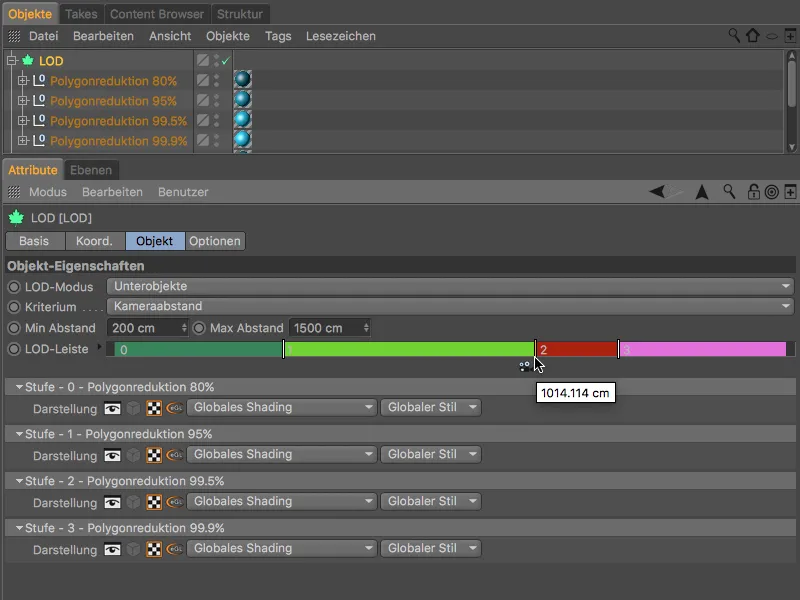Click the layer swatch of Polygonreduktion 80%
The height and width of the screenshot is (600, 800).
click(203, 80)
